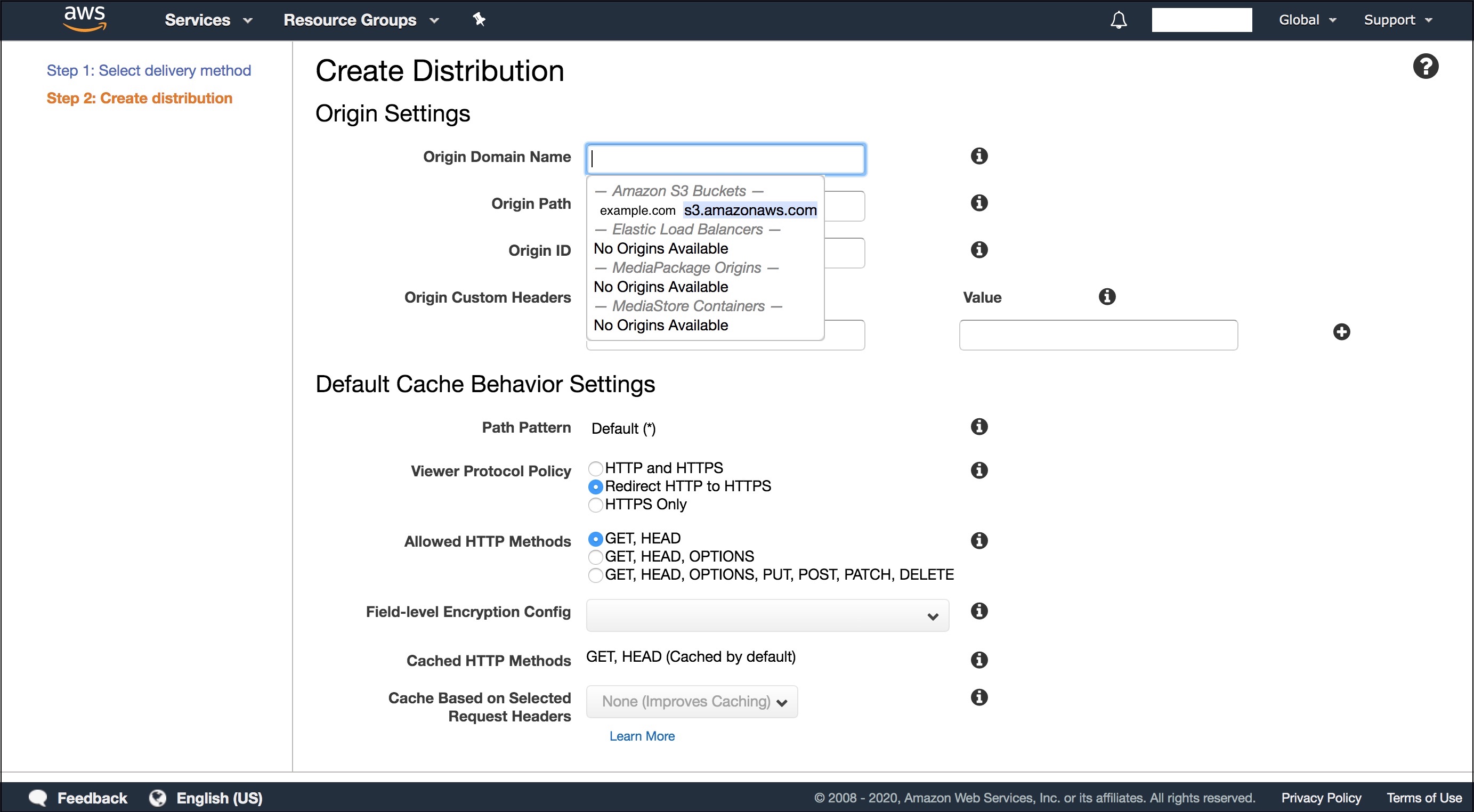This screenshot has height=812, width=1474.
Task: Choose example.com s3.amazonaws.com bucket origin
Action: click(708, 210)
